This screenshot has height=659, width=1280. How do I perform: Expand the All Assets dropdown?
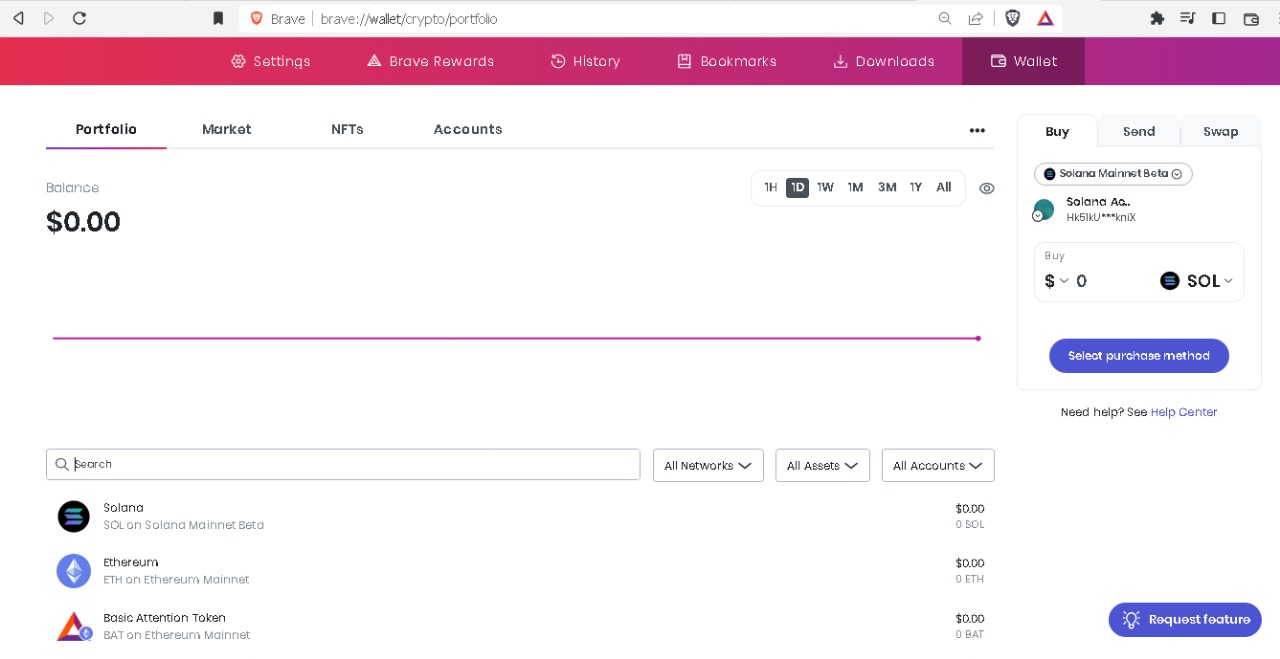[x=822, y=465]
